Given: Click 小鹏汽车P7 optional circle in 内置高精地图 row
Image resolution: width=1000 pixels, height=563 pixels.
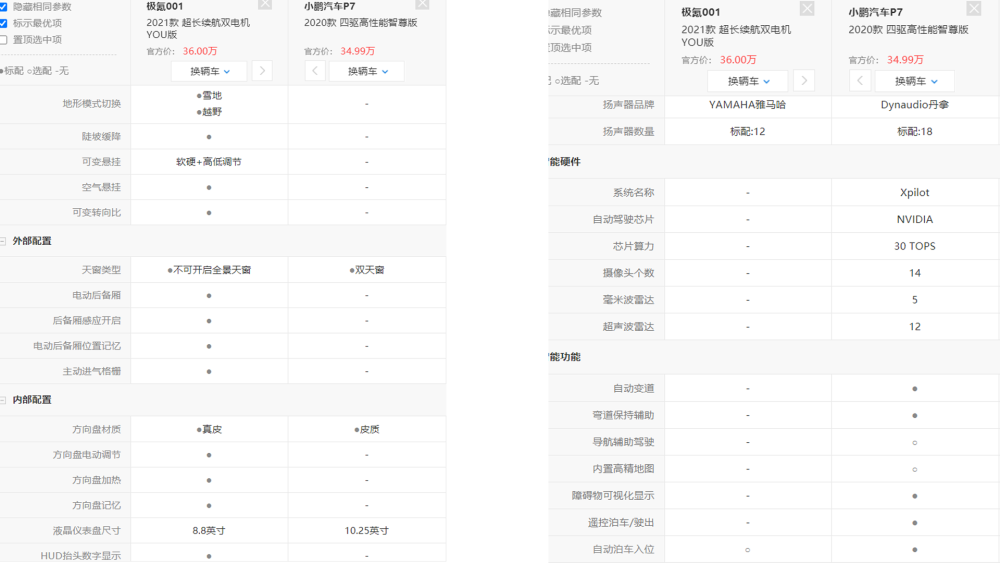Looking at the screenshot, I should [915, 469].
